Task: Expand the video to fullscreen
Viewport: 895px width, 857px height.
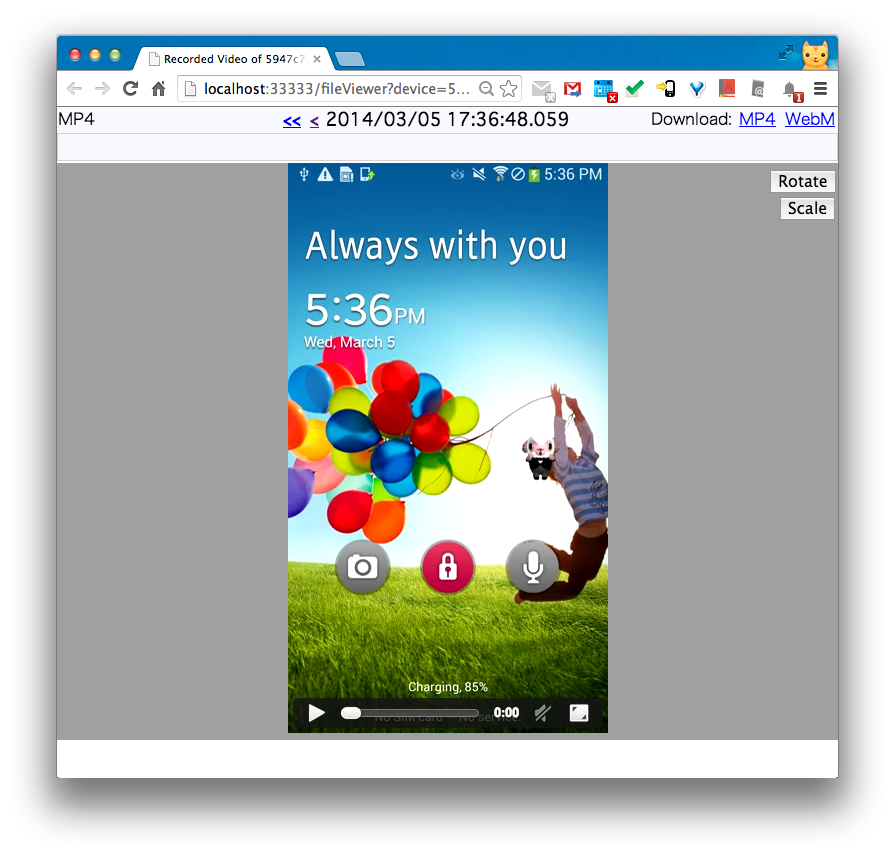Action: (x=579, y=713)
